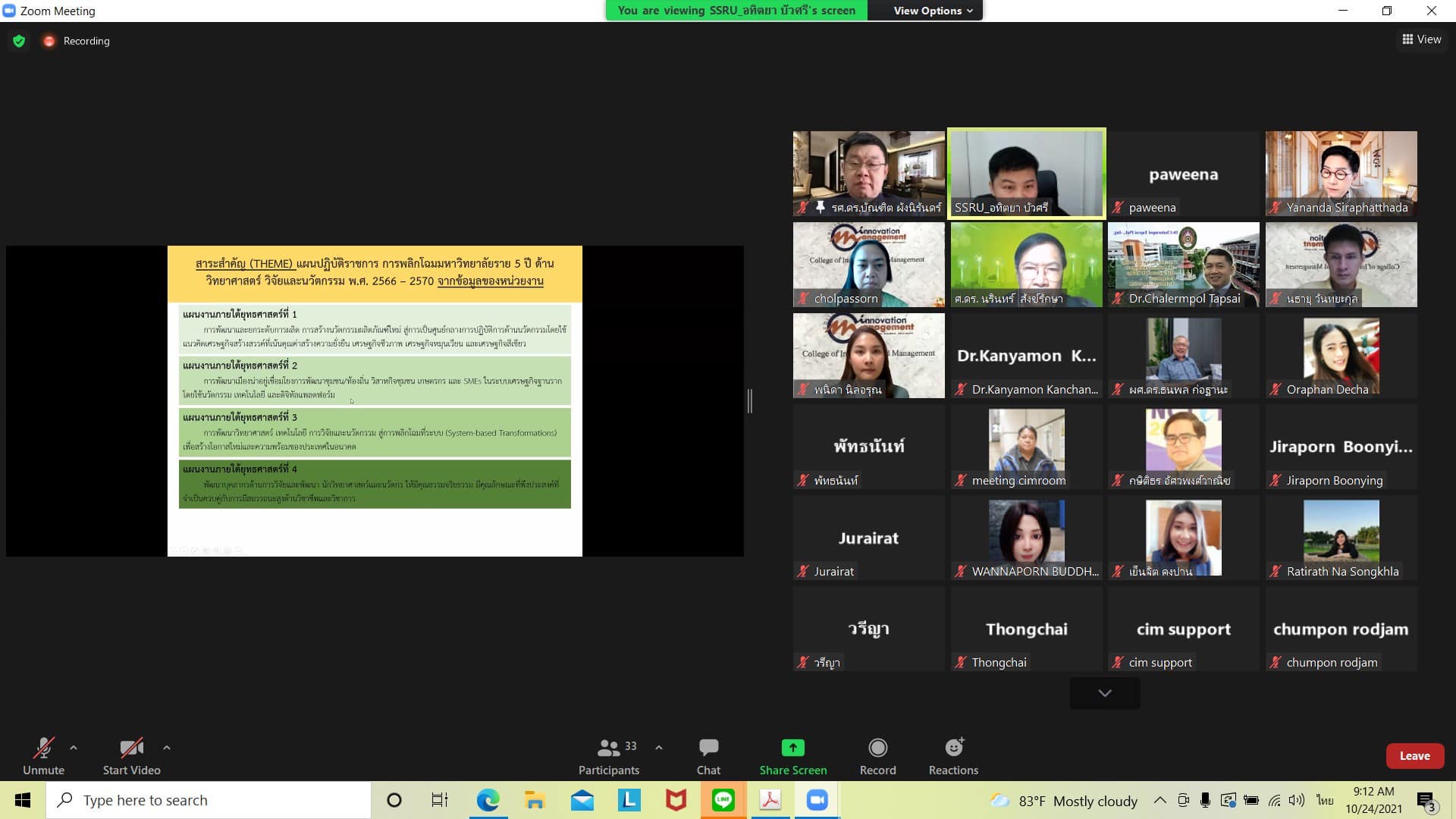The height and width of the screenshot is (819, 1456).
Task: Open the Participants panel icon
Action: click(608, 748)
